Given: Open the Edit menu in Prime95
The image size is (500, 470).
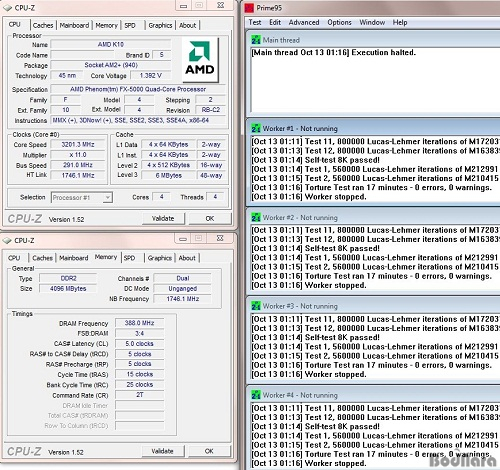Looking at the screenshot, I should [275, 22].
